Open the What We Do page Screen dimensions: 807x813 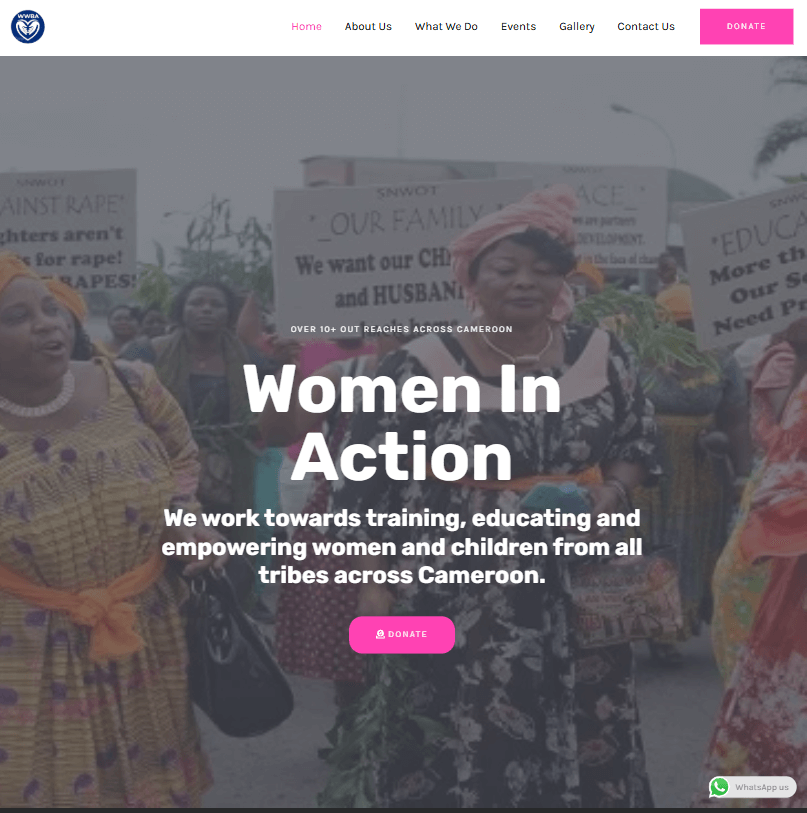point(446,26)
